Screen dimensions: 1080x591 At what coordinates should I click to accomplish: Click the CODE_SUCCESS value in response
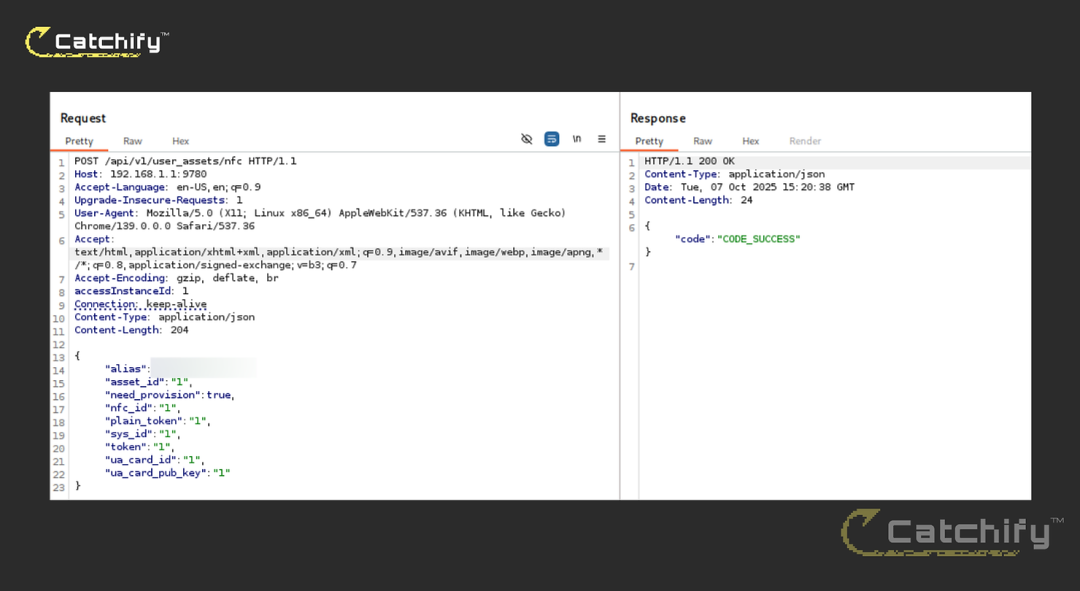pyautogui.click(x=758, y=239)
